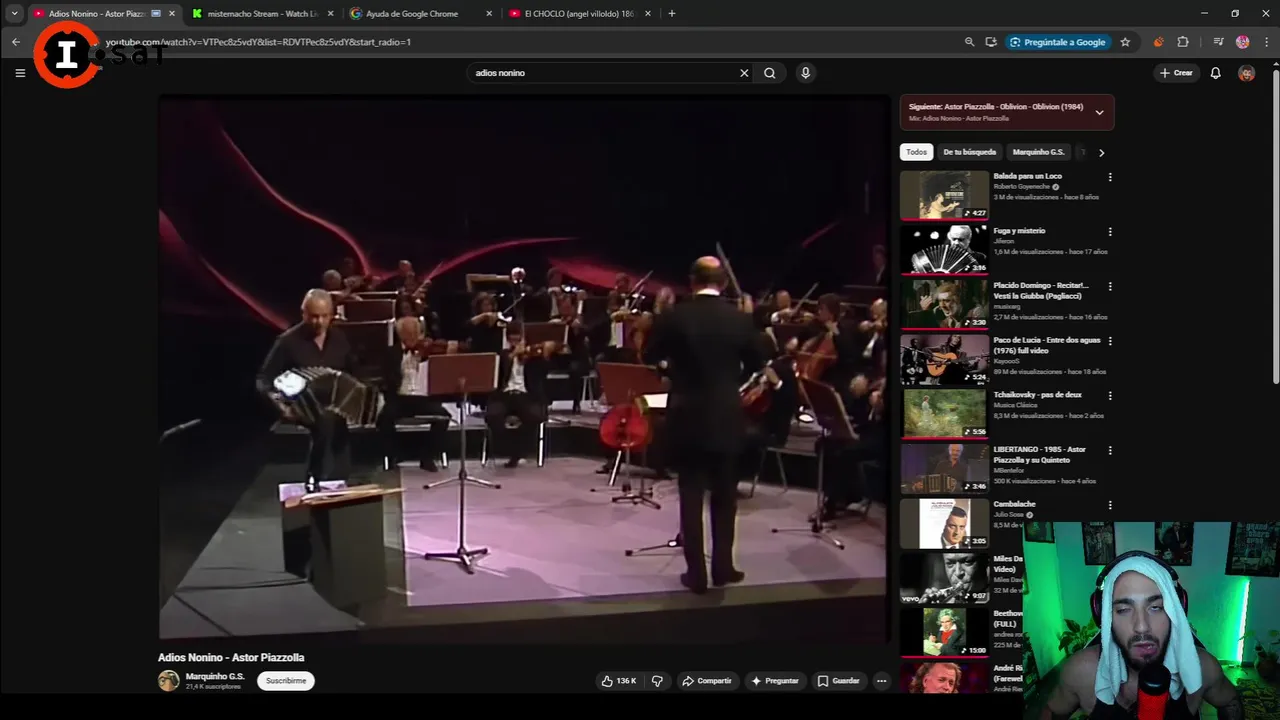Open the tab search dropdown in Chrome
Image resolution: width=1280 pixels, height=720 pixels.
click(x=14, y=14)
